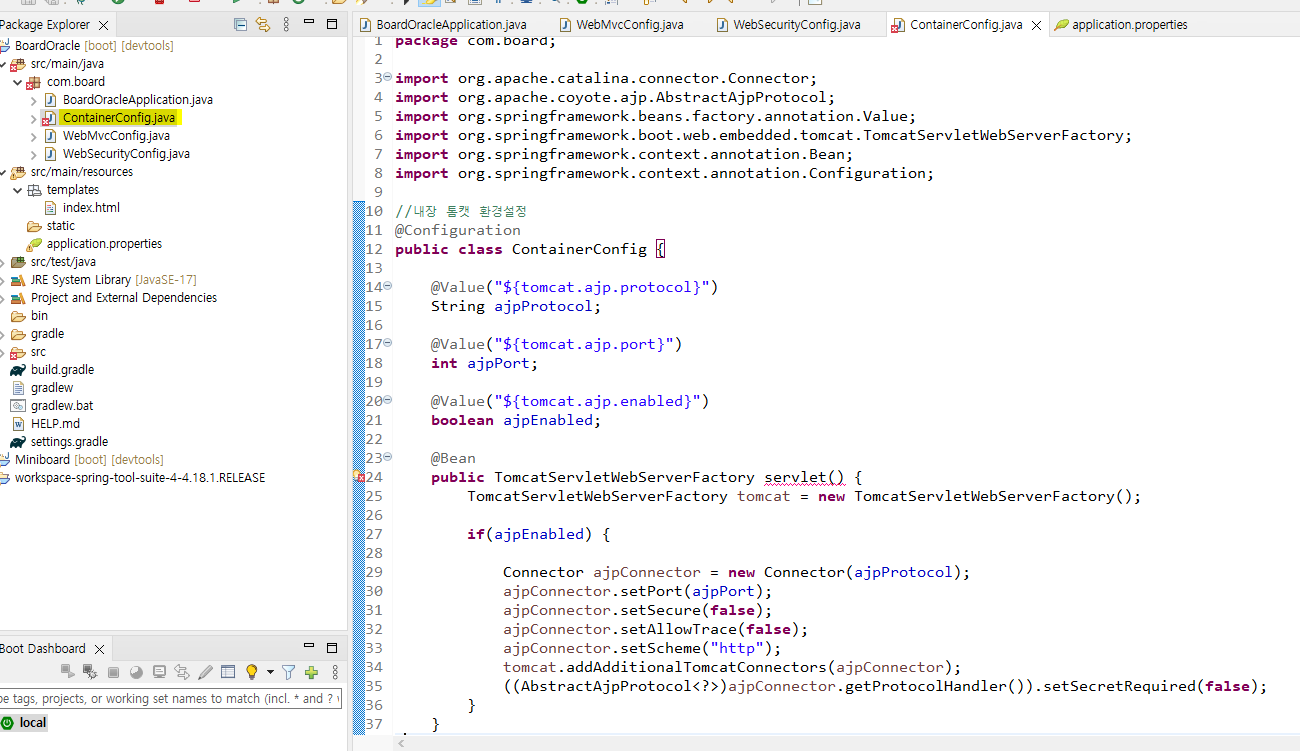Close the ContainerConfig.java editor tab
Viewport: 1300px width, 751px height.
point(1036,25)
